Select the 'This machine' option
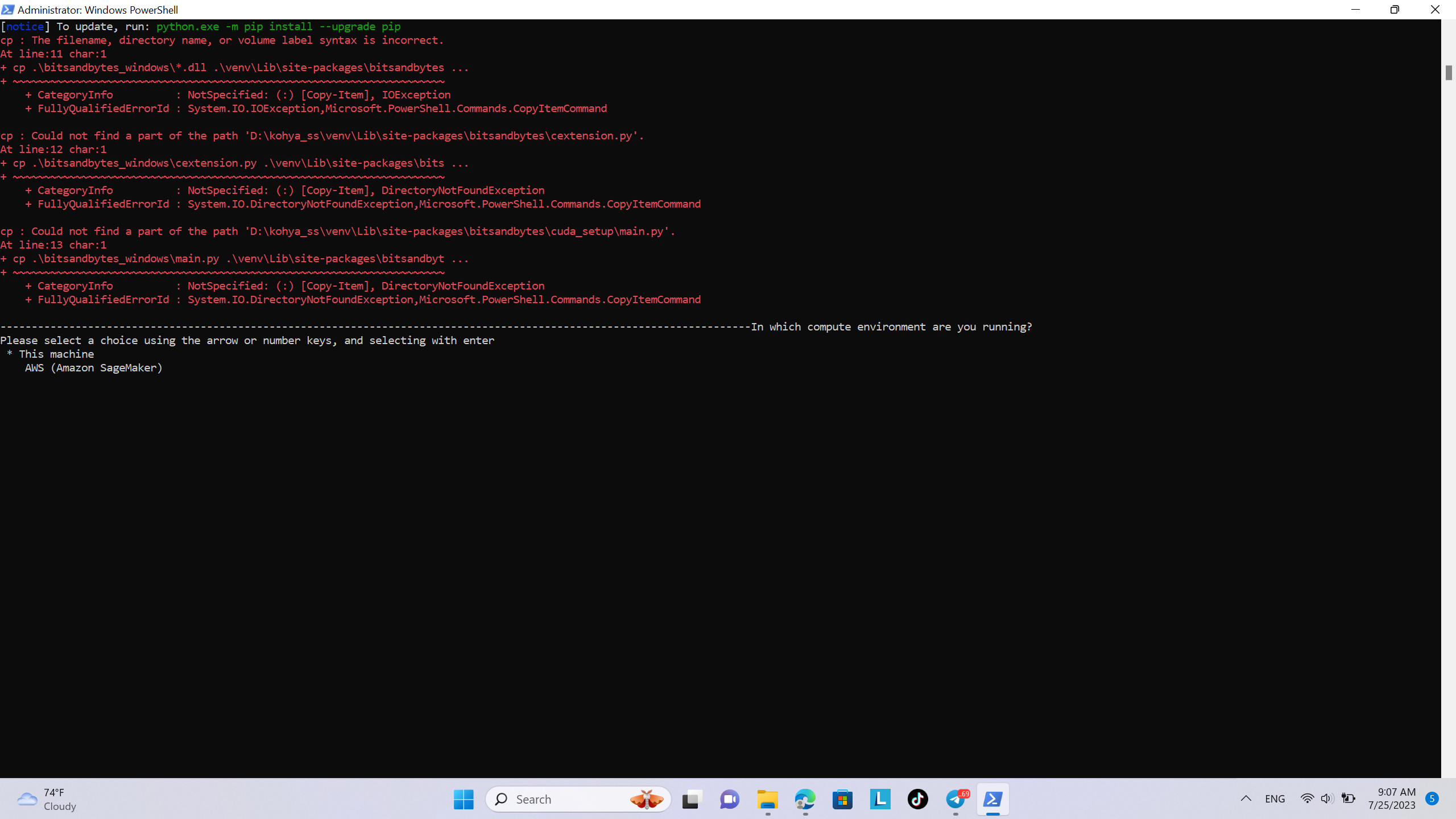This screenshot has width=1456, height=819. click(x=56, y=354)
